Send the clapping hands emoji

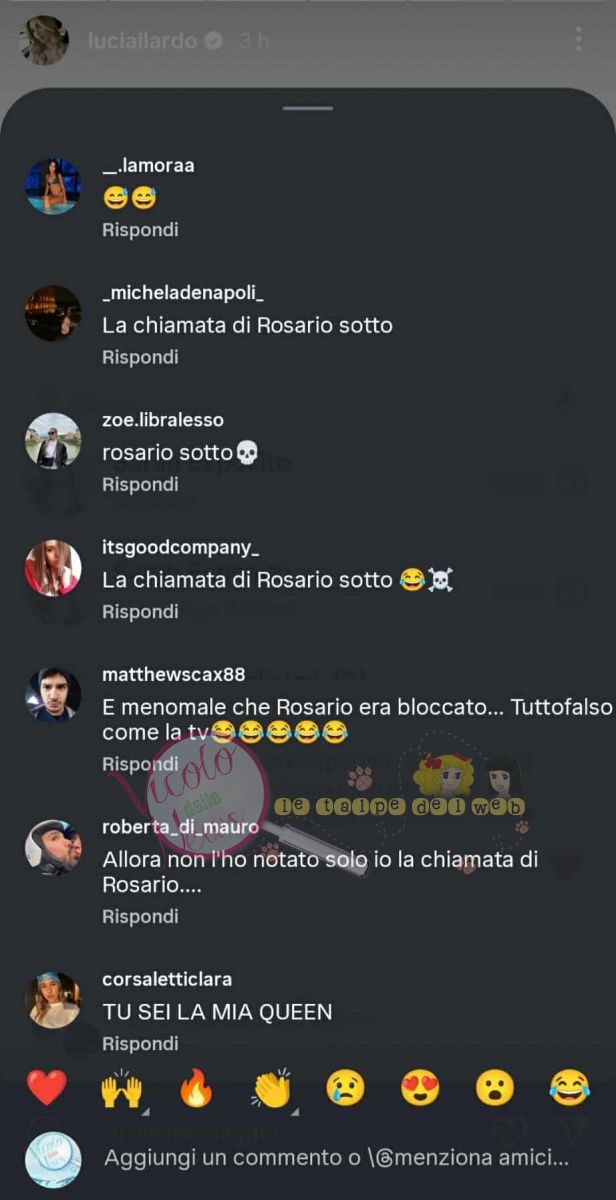(x=271, y=1087)
